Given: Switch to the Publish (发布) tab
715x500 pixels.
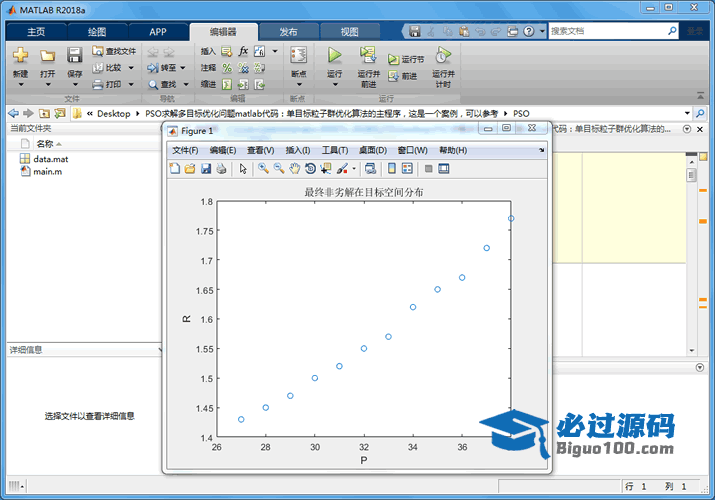Looking at the screenshot, I should tap(288, 32).
